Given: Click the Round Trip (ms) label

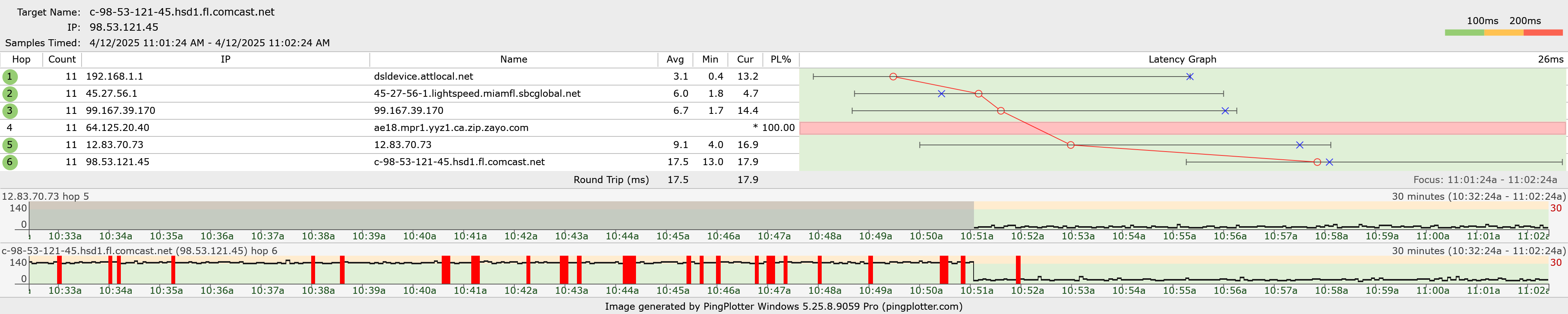Looking at the screenshot, I should pos(611,180).
